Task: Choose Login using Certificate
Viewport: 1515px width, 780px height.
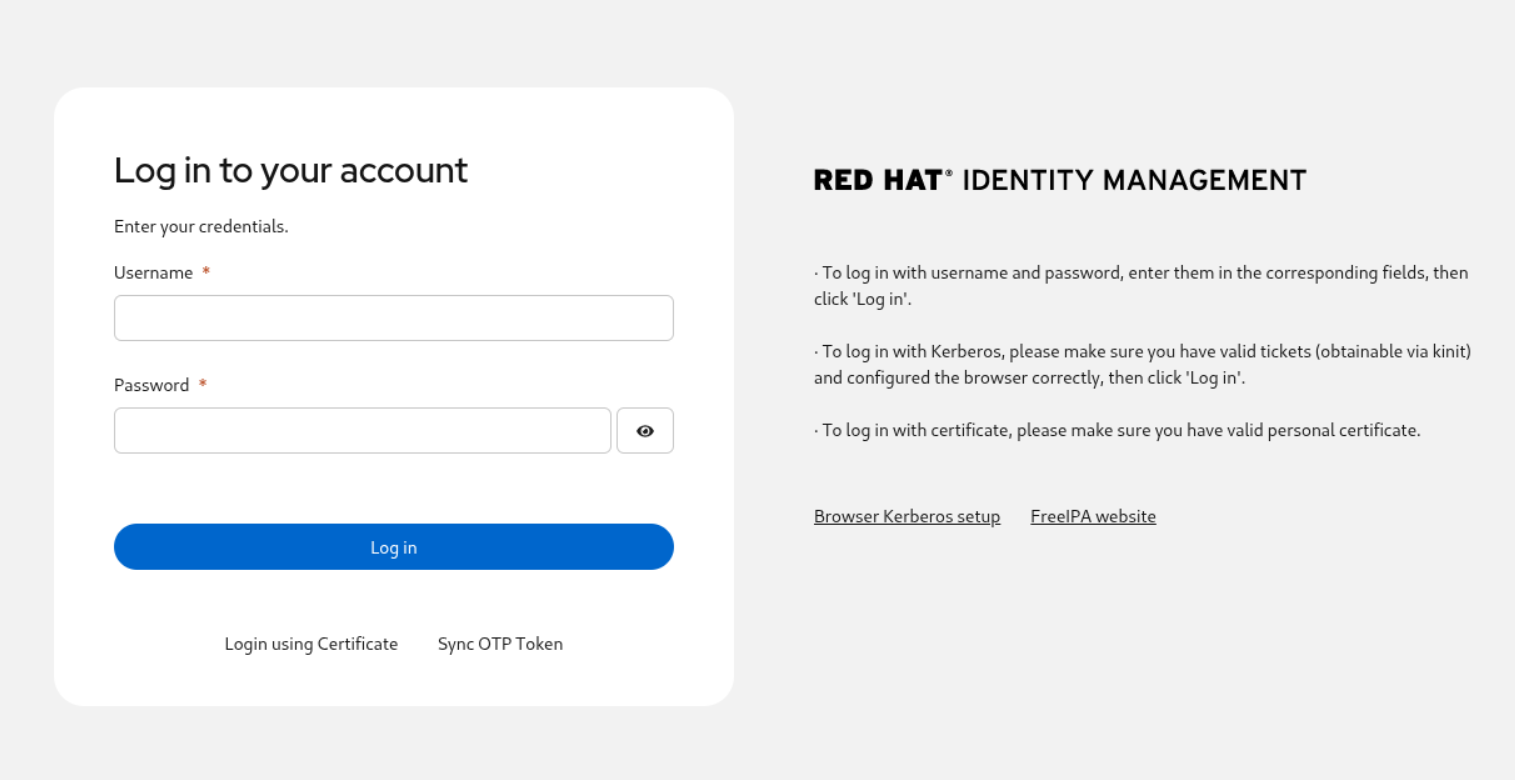Action: pos(311,644)
